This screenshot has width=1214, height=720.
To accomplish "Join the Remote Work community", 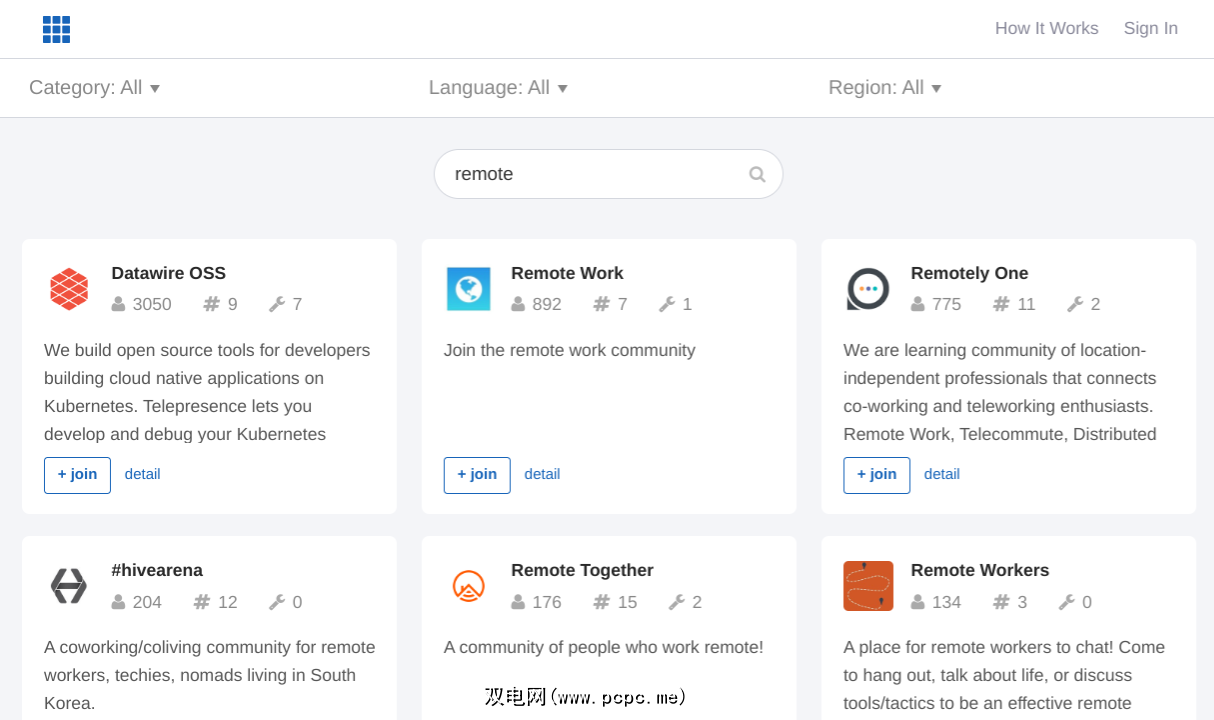I will tap(477, 475).
